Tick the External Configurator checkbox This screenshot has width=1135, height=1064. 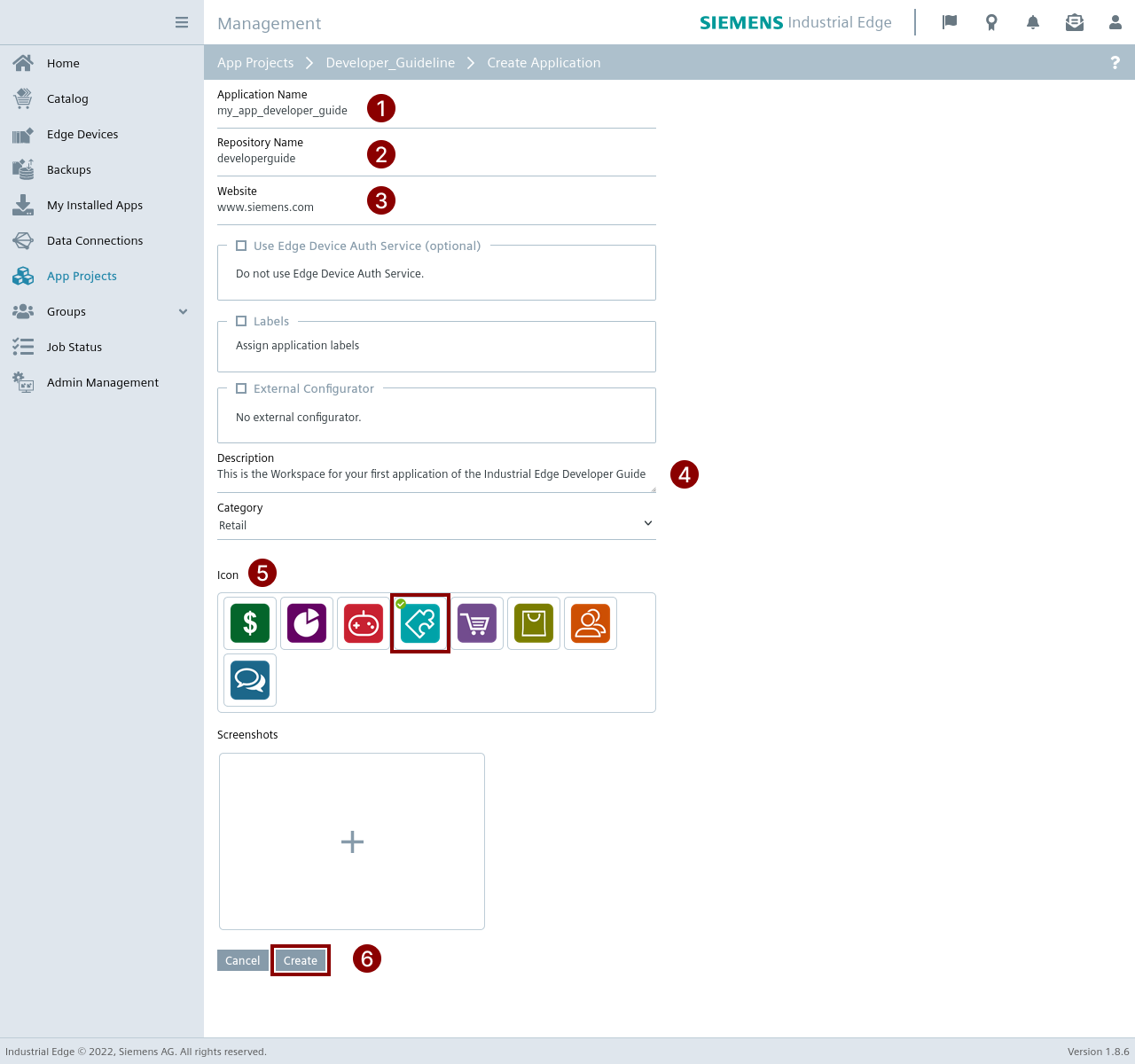[241, 388]
